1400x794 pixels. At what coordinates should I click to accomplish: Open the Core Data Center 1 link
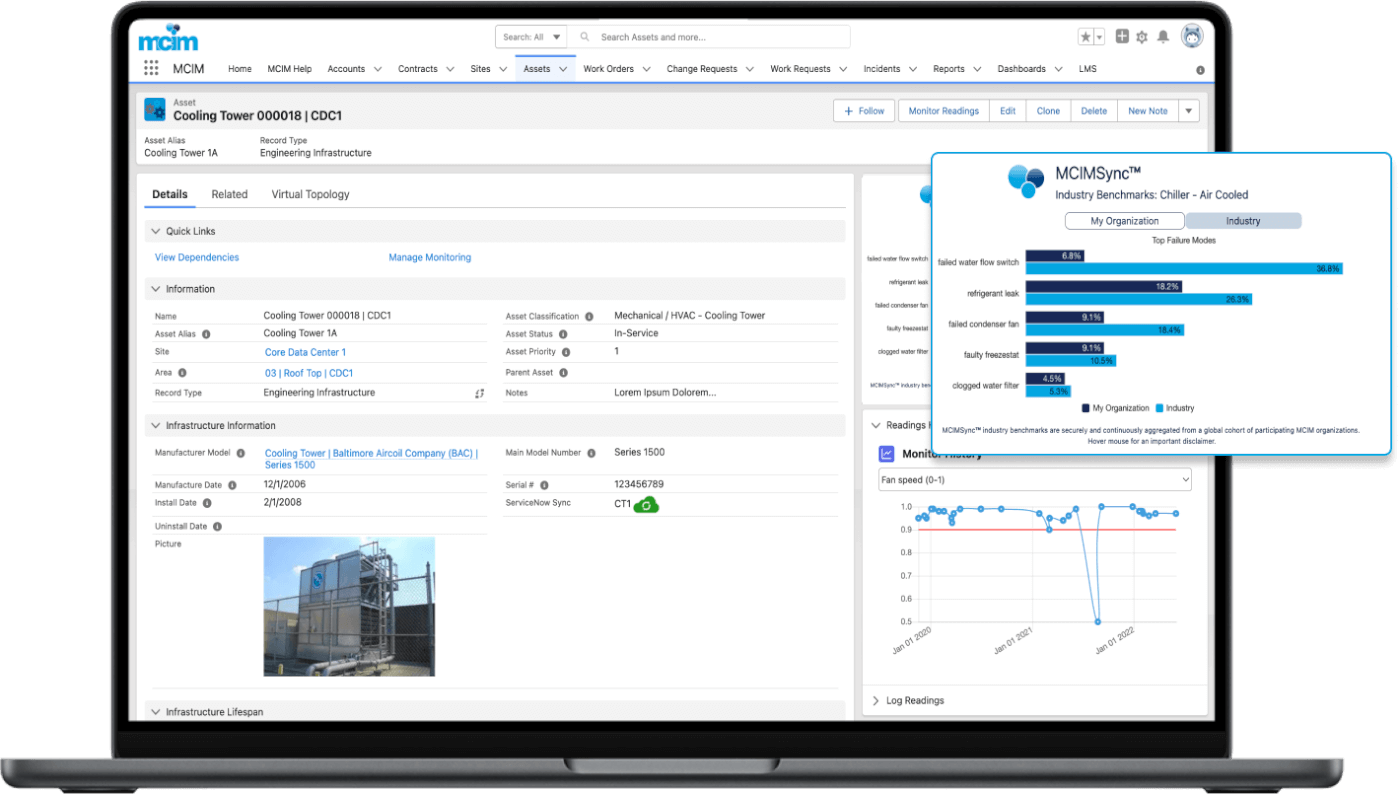coord(305,352)
